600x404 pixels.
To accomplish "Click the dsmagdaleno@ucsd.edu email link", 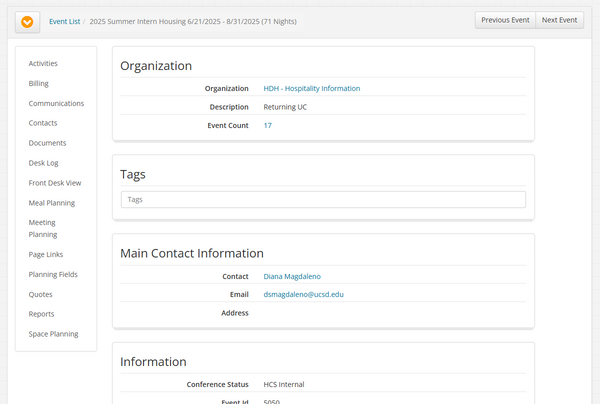I will 303,294.
